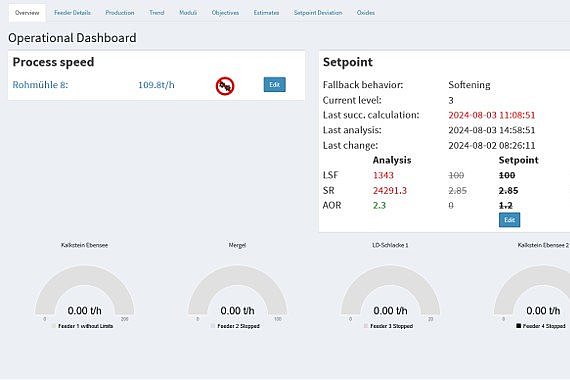Click the Mergel feeder gauge

pos(237,291)
